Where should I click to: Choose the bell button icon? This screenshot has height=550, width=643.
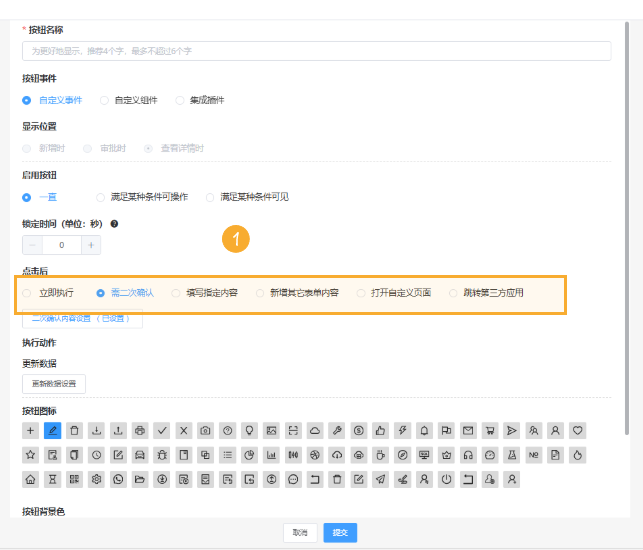pyautogui.click(x=424, y=431)
